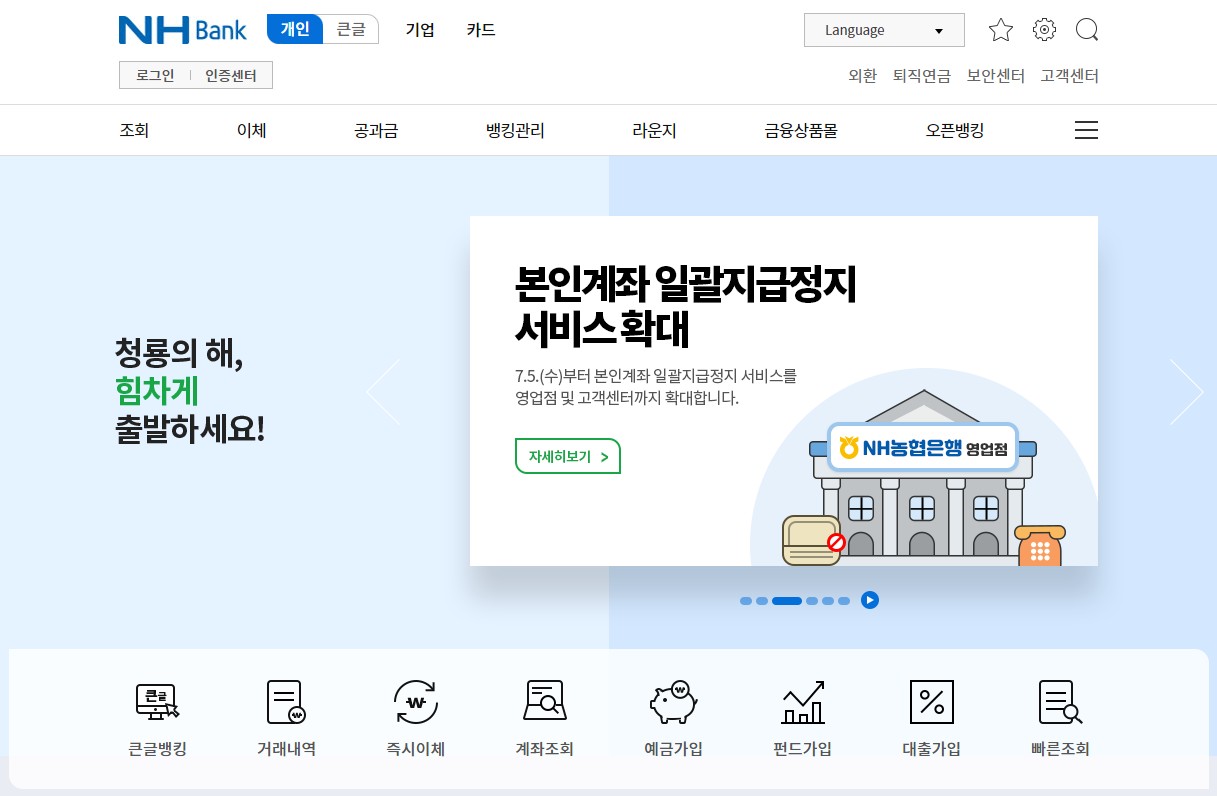Expand the Language dropdown
This screenshot has width=1217, height=796.
884,30
